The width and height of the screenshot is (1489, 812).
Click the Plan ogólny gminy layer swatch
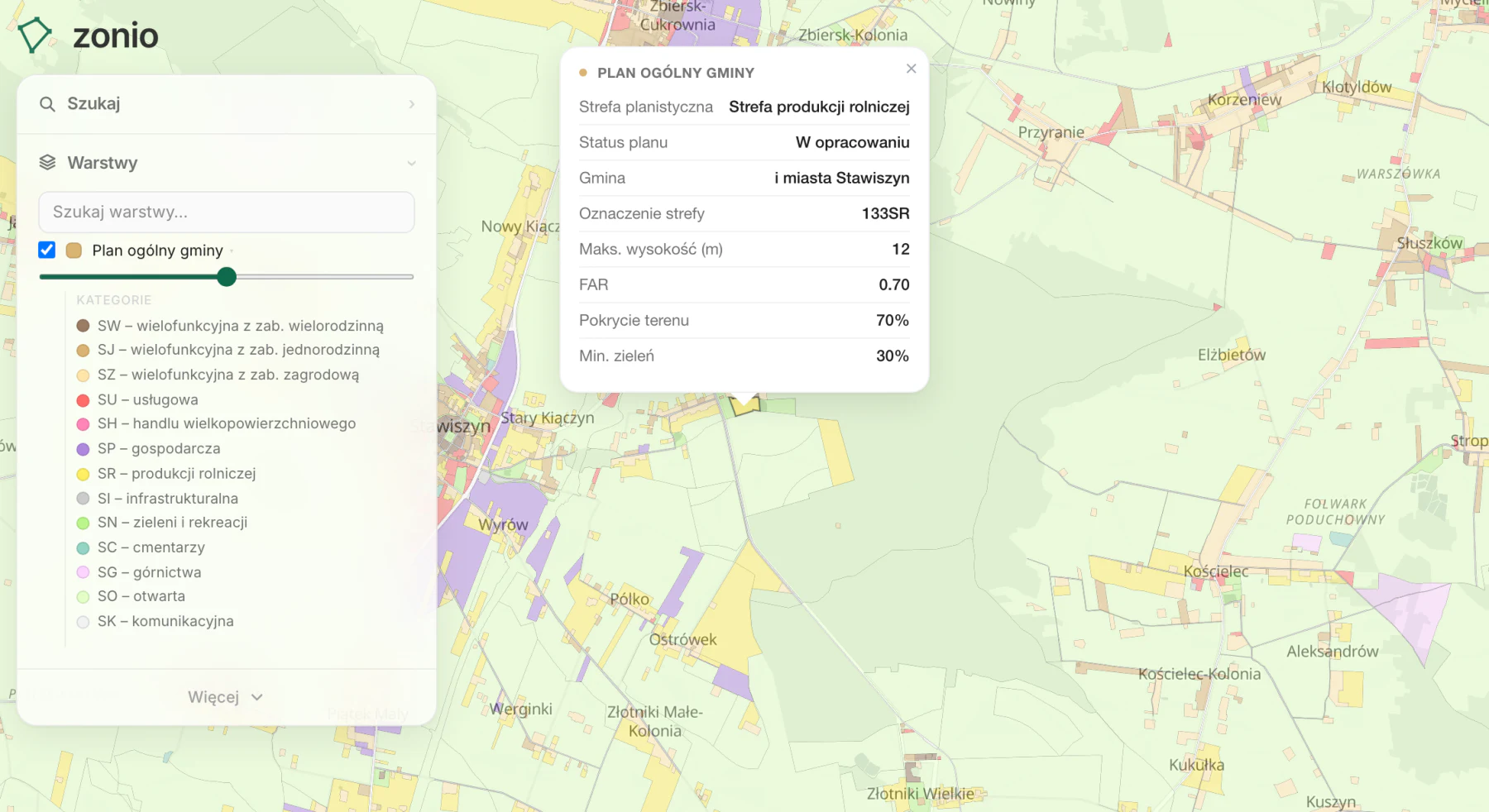tap(74, 251)
